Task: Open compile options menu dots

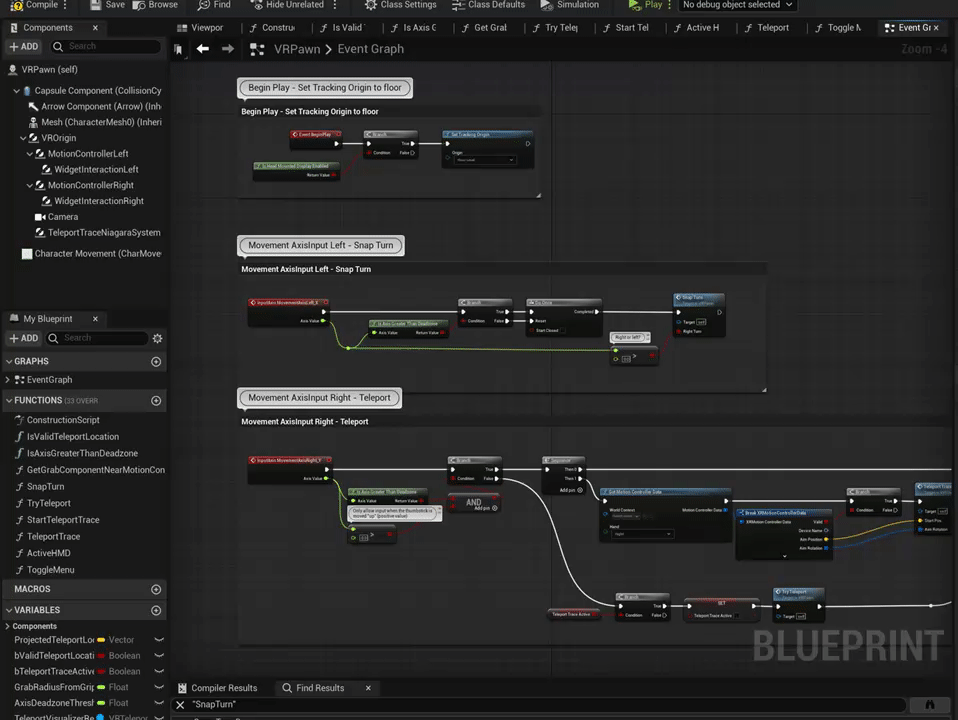Action: [x=65, y=5]
